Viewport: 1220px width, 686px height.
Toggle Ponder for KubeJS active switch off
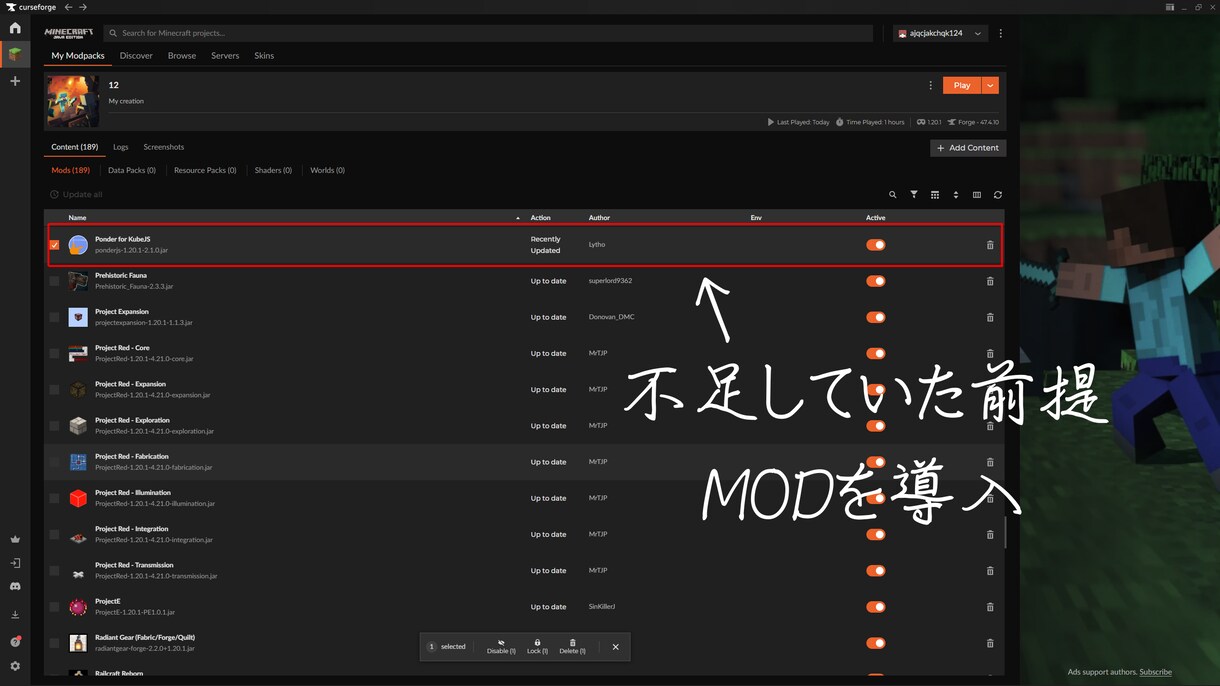(876, 245)
